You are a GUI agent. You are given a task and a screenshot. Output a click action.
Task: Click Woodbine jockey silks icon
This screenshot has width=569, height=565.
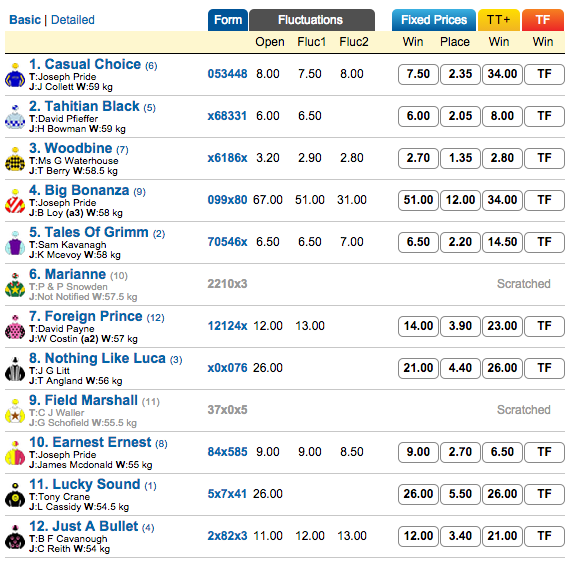tap(15, 159)
